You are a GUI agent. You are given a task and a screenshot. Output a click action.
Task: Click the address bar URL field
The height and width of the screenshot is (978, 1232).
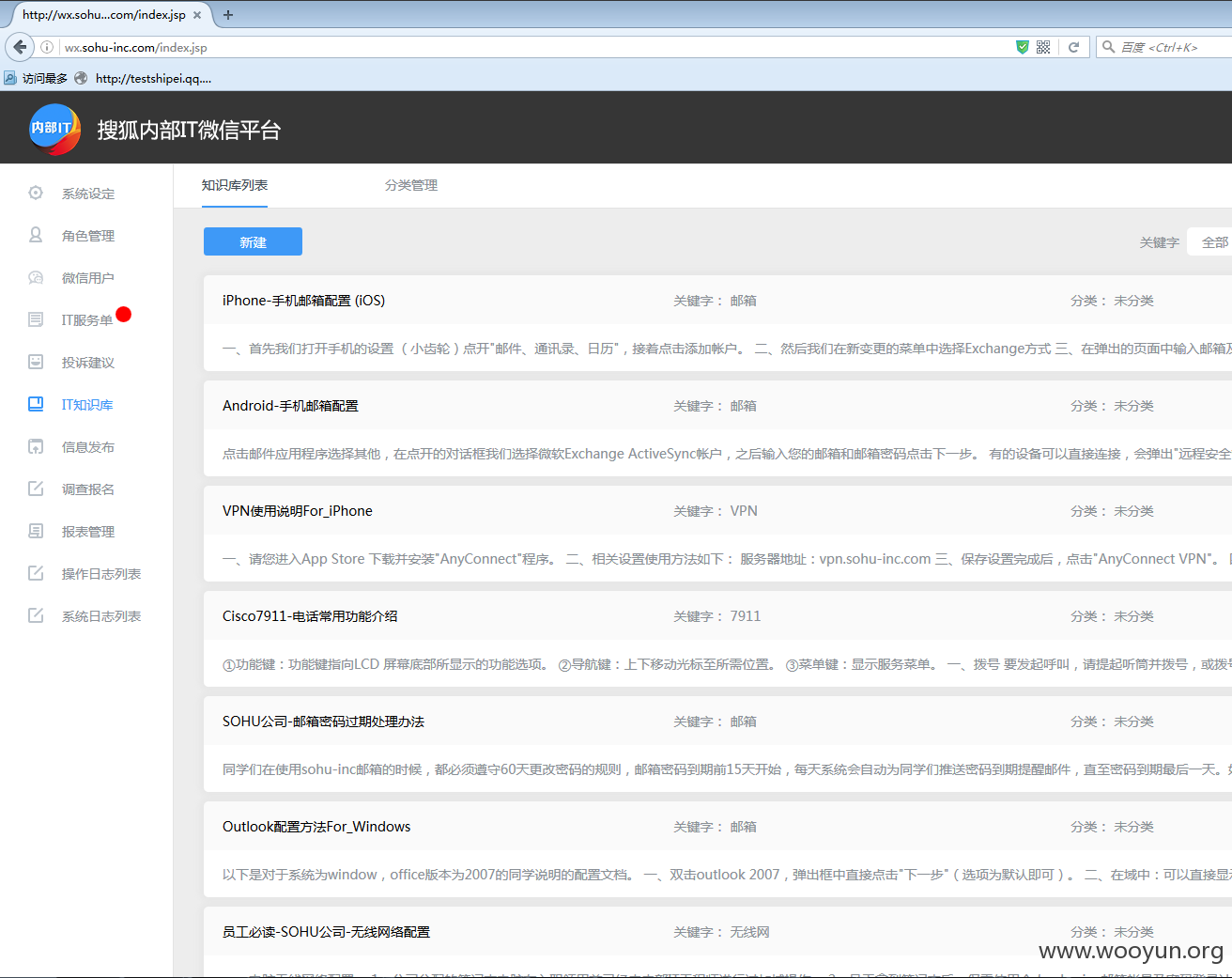[x=535, y=47]
